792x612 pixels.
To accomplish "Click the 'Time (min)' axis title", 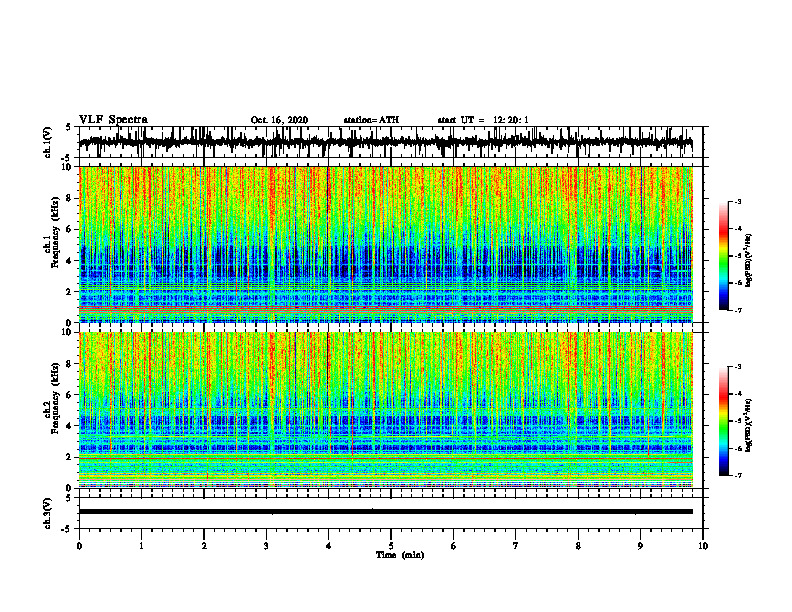I will 400,555.
